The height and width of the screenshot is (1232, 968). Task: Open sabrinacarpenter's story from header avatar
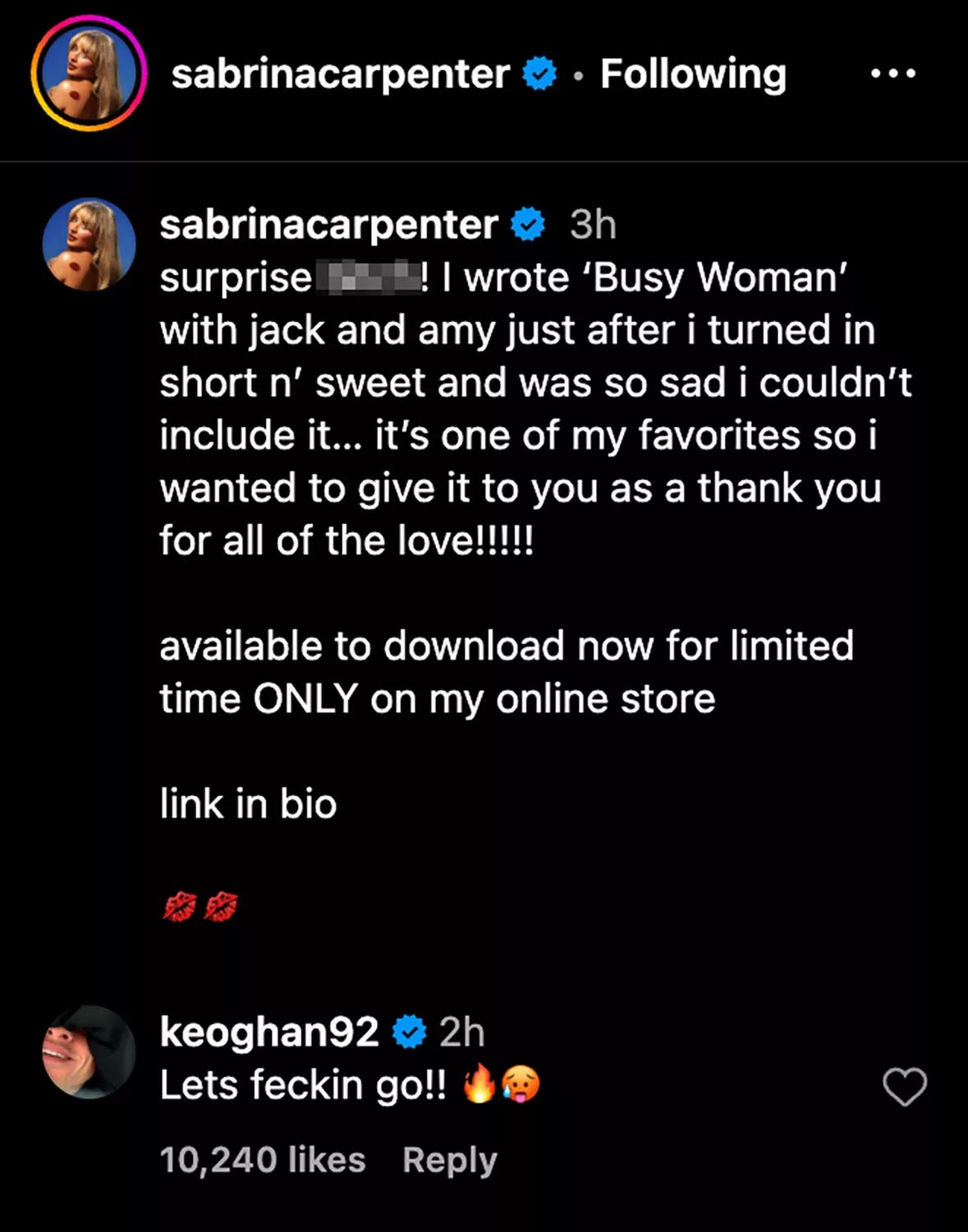pos(89,74)
